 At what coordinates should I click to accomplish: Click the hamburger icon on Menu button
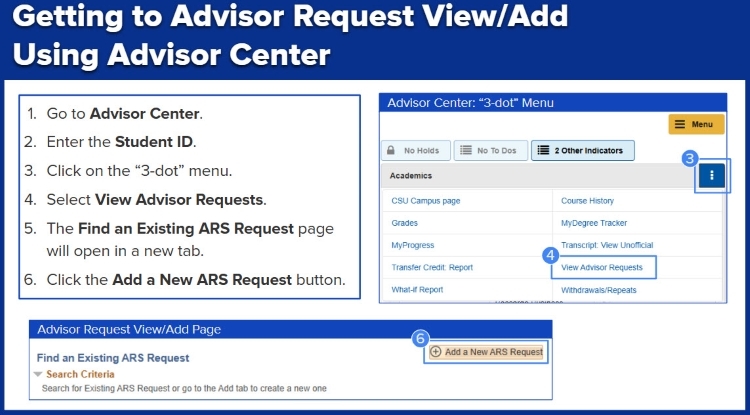(x=681, y=124)
